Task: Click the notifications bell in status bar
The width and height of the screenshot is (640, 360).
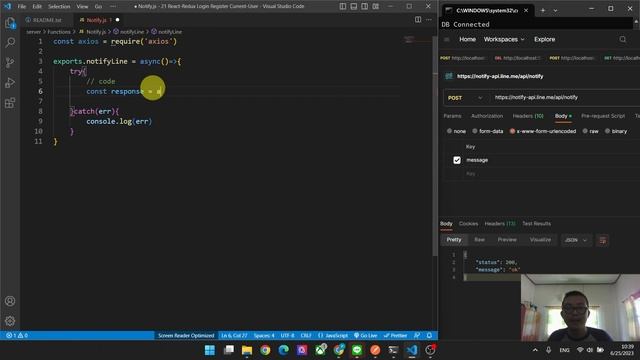Action: [x=429, y=336]
